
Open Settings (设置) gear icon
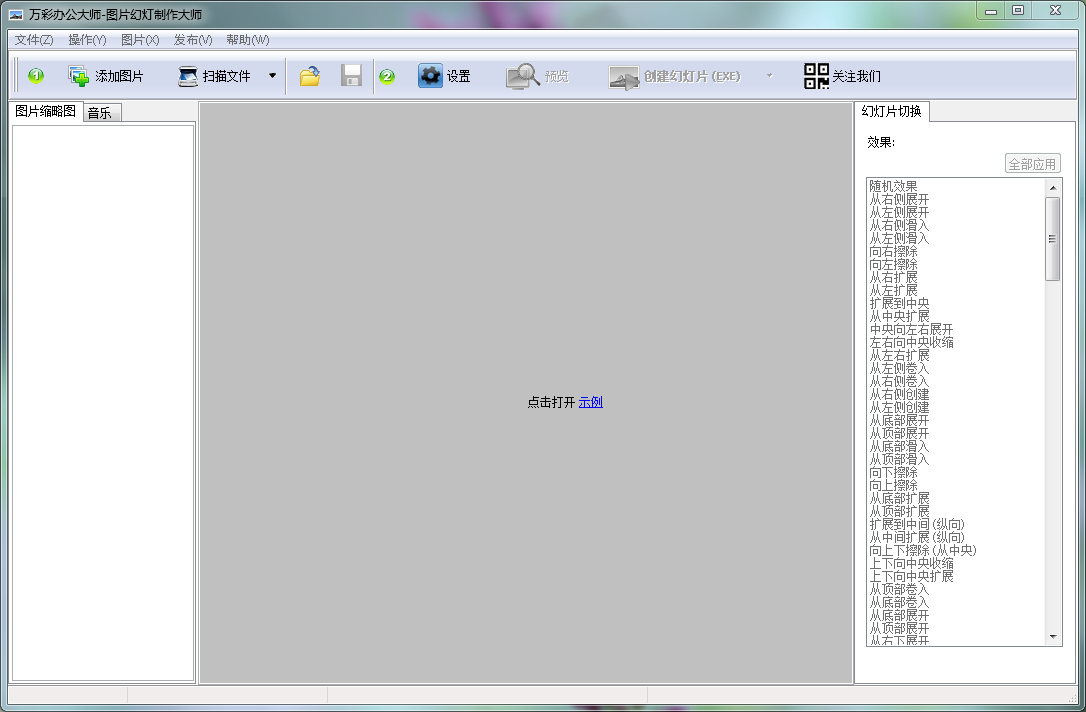(x=430, y=76)
